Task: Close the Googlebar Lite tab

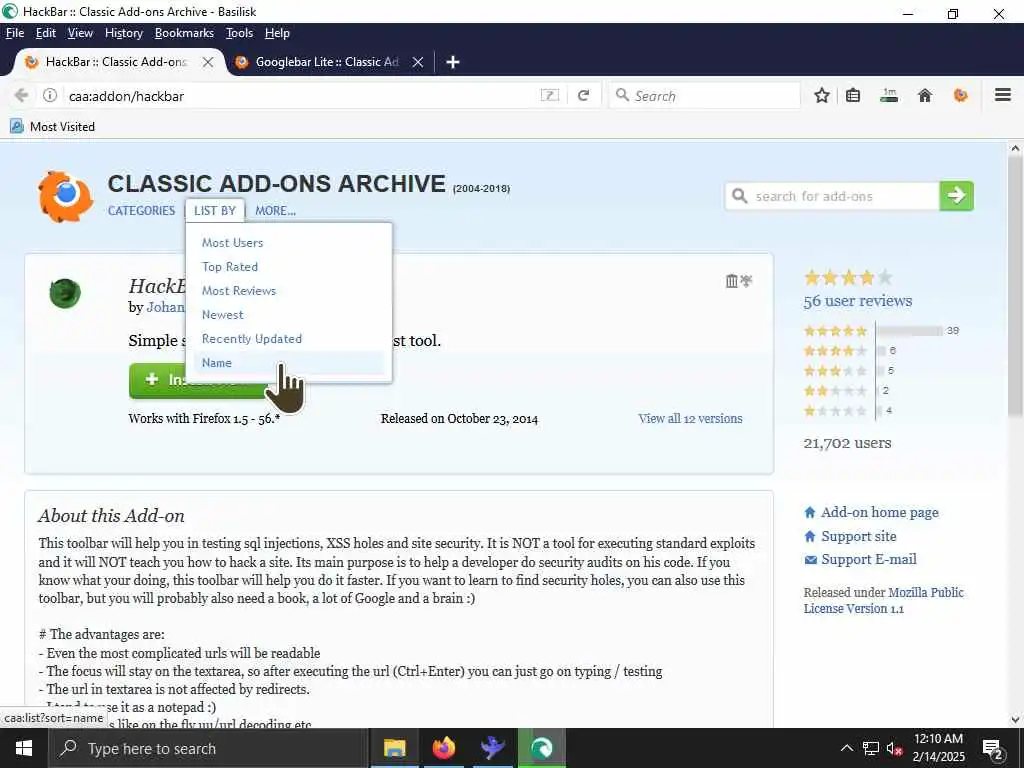Action: point(418,62)
